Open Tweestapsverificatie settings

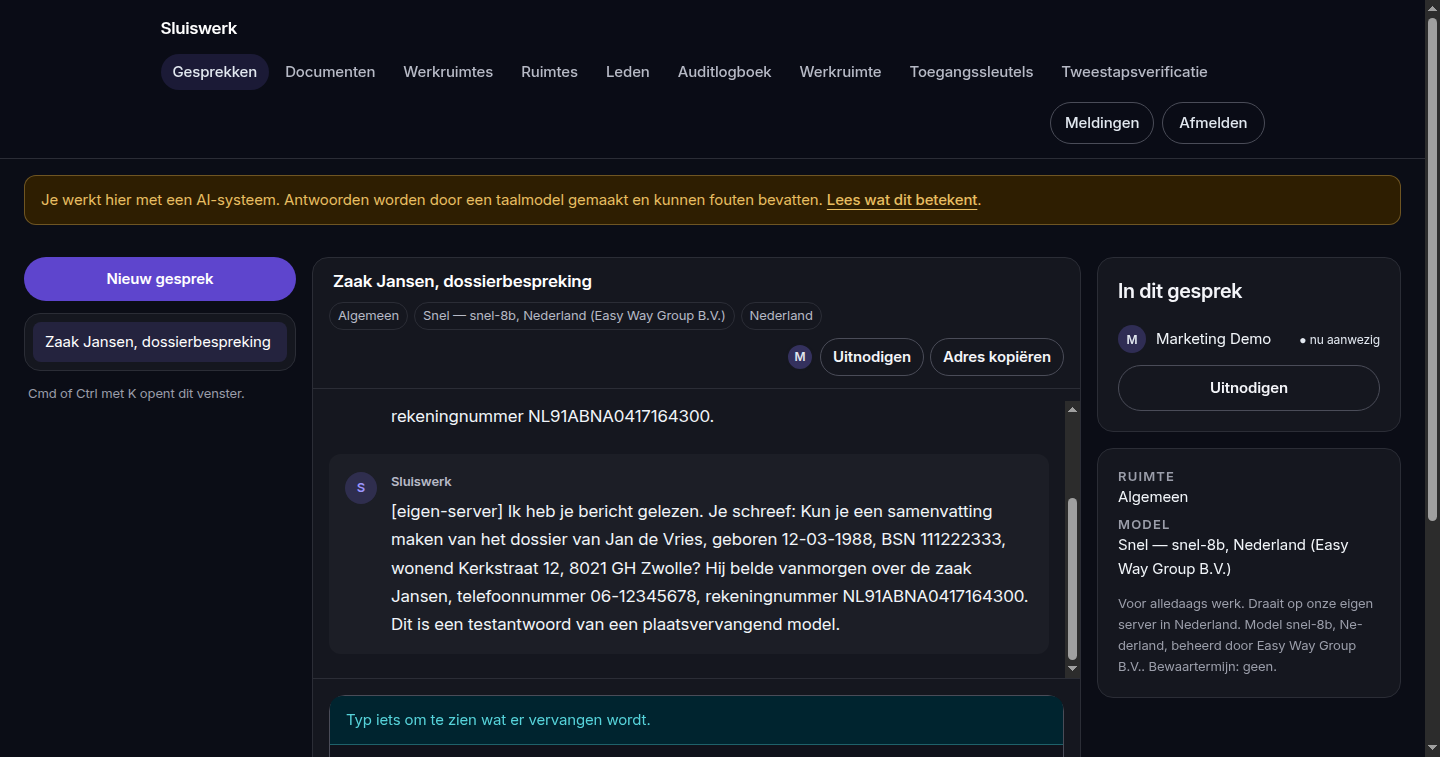(1134, 72)
